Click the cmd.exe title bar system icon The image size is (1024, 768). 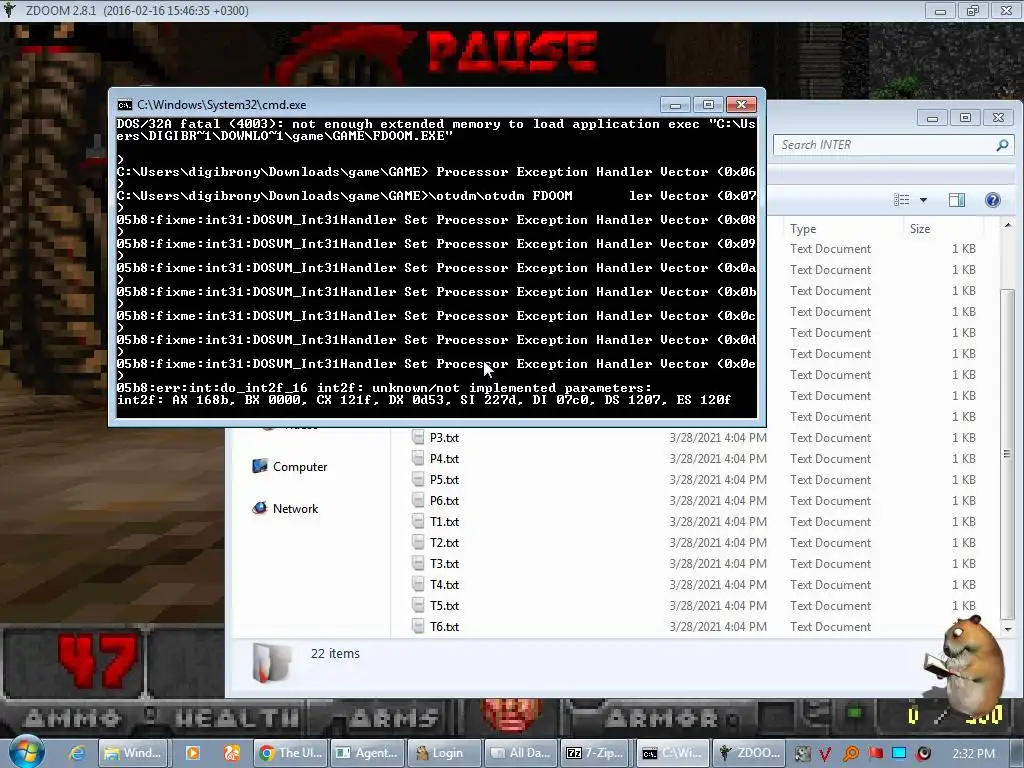[x=124, y=104]
